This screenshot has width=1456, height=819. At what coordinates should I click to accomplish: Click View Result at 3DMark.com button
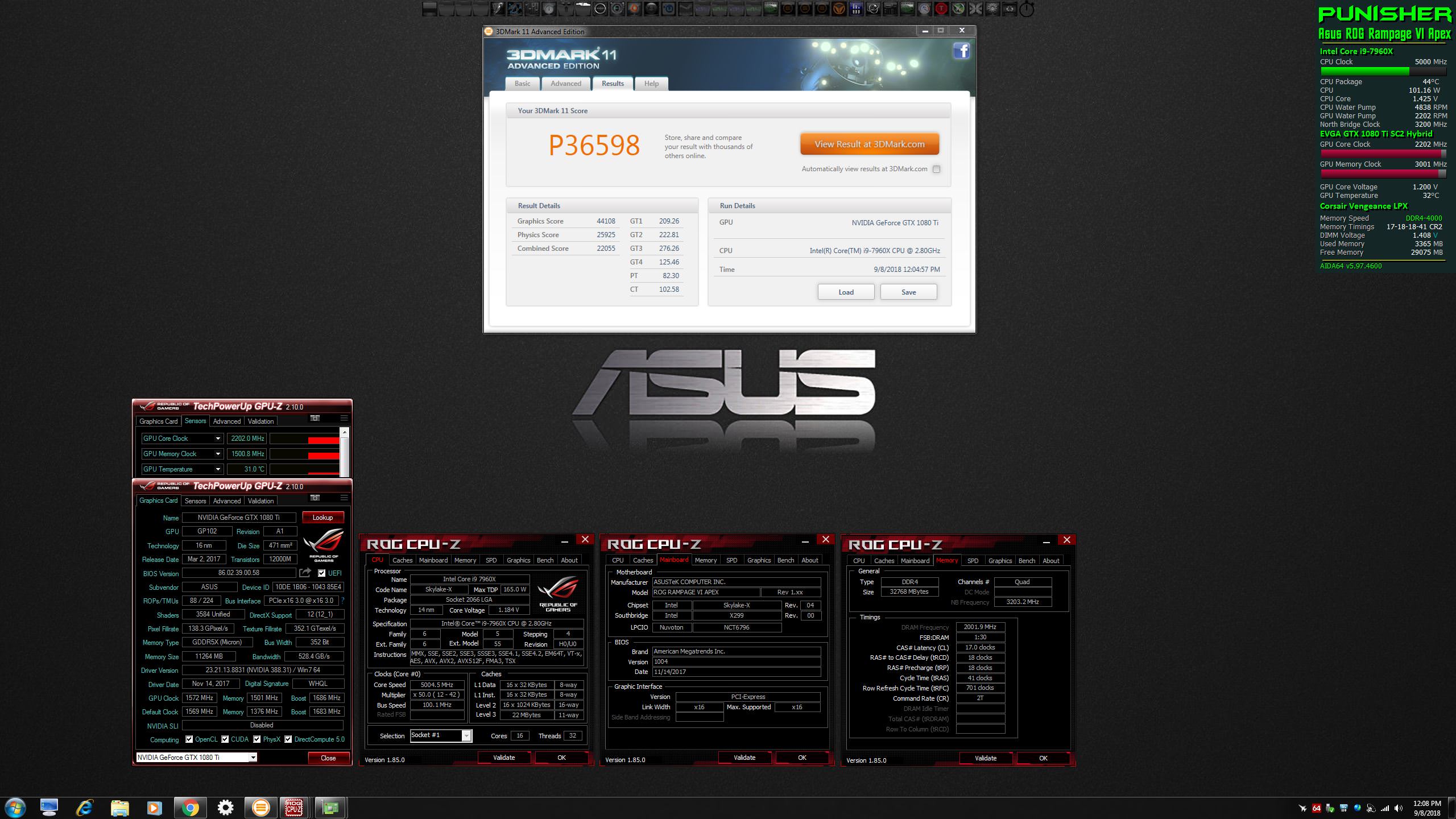pyautogui.click(x=870, y=144)
